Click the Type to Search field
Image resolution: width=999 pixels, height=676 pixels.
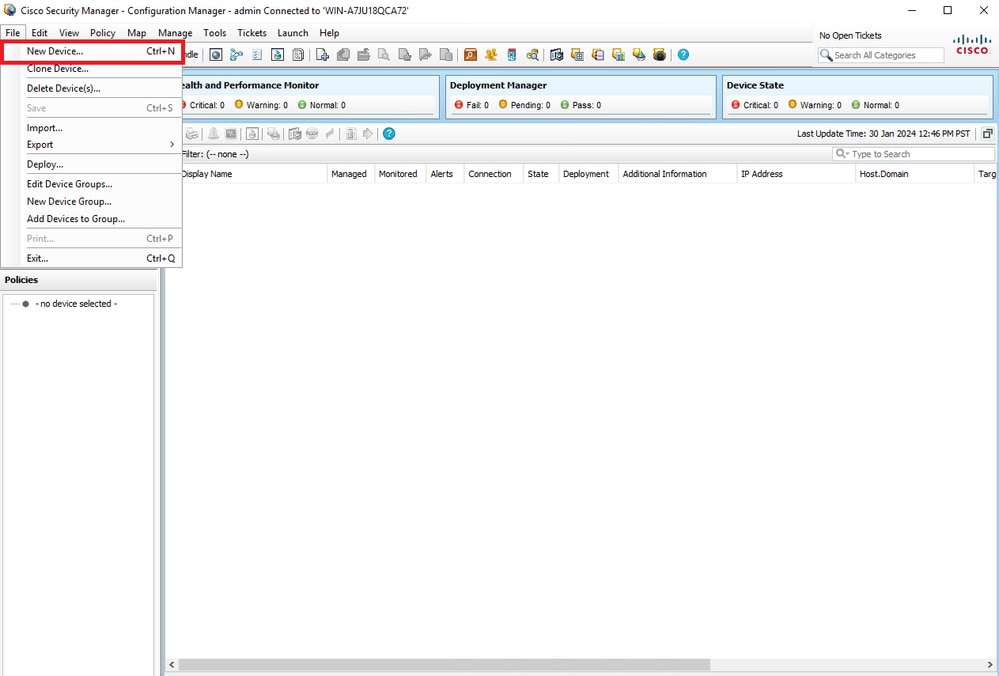coord(914,154)
